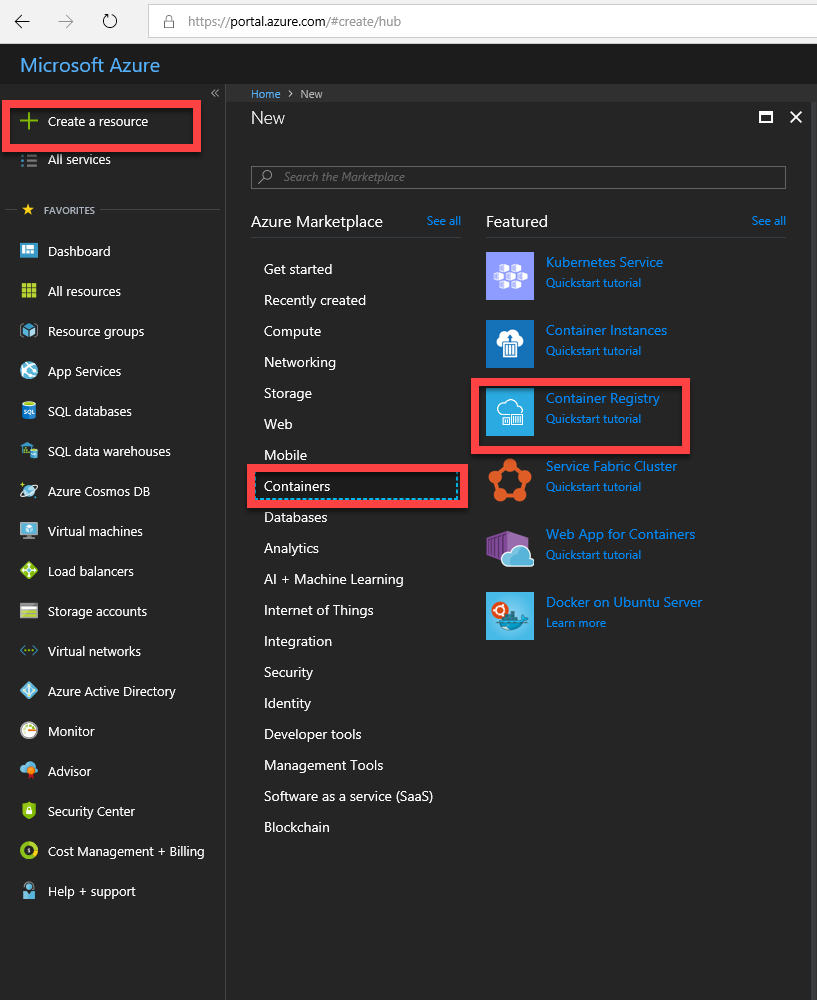The width and height of the screenshot is (817, 1000).
Task: Click See all next to Featured
Action: (x=769, y=221)
